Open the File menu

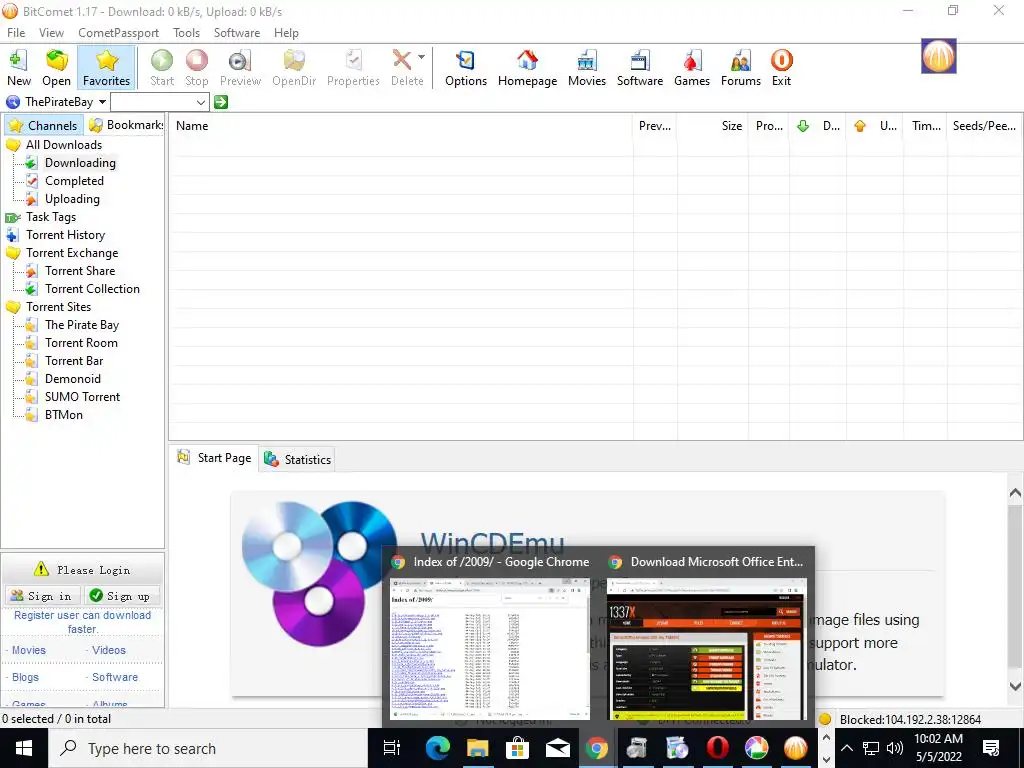(x=16, y=33)
